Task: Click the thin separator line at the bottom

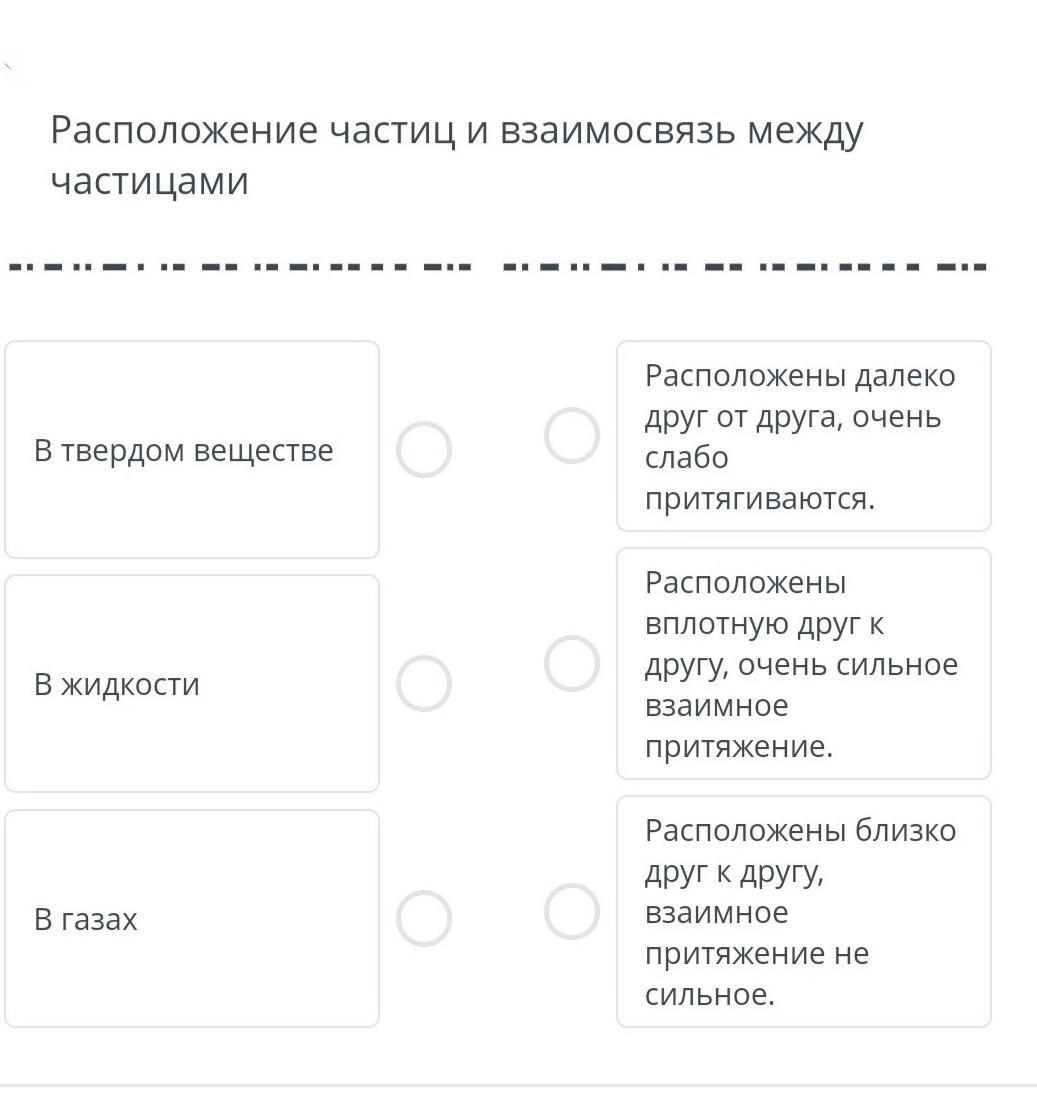Action: [518, 1085]
